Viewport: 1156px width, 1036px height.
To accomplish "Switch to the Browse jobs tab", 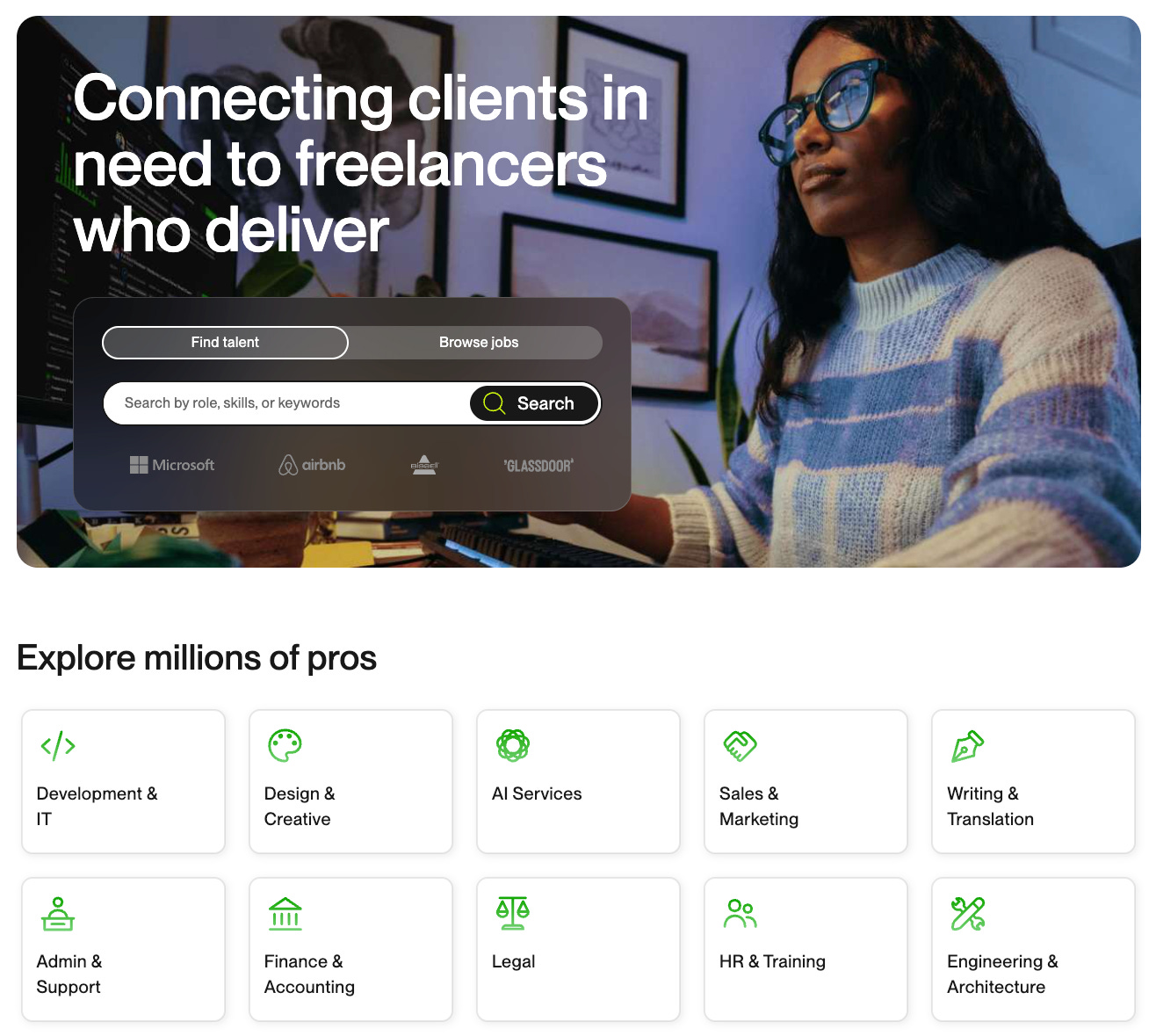I will tap(479, 343).
